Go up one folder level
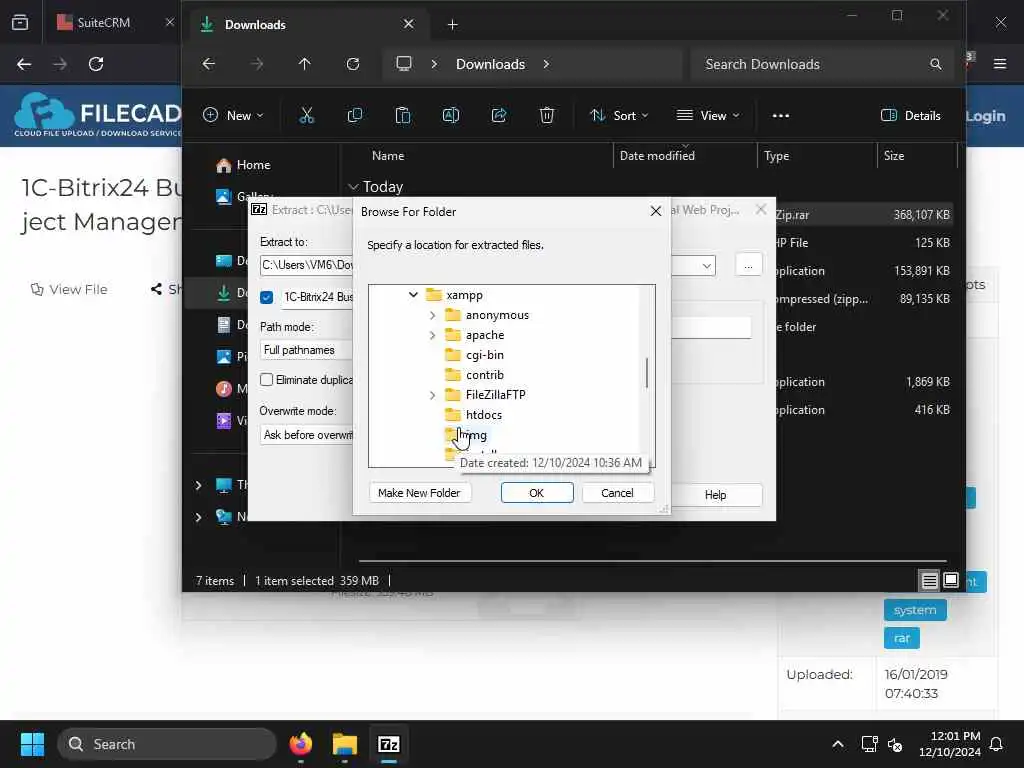Image resolution: width=1024 pixels, height=768 pixels. (x=304, y=64)
